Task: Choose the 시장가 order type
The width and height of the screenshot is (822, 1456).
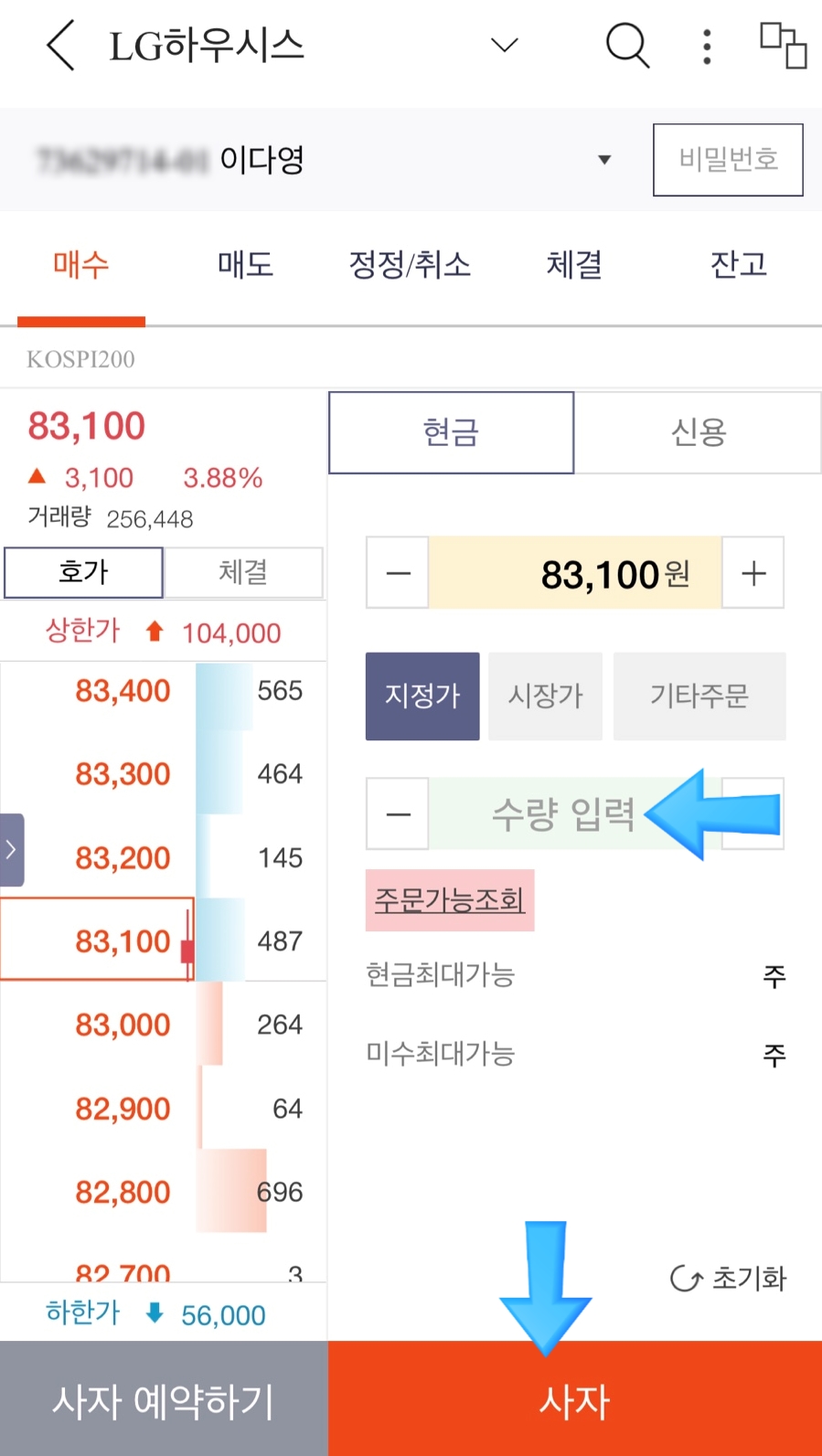Action: [546, 696]
